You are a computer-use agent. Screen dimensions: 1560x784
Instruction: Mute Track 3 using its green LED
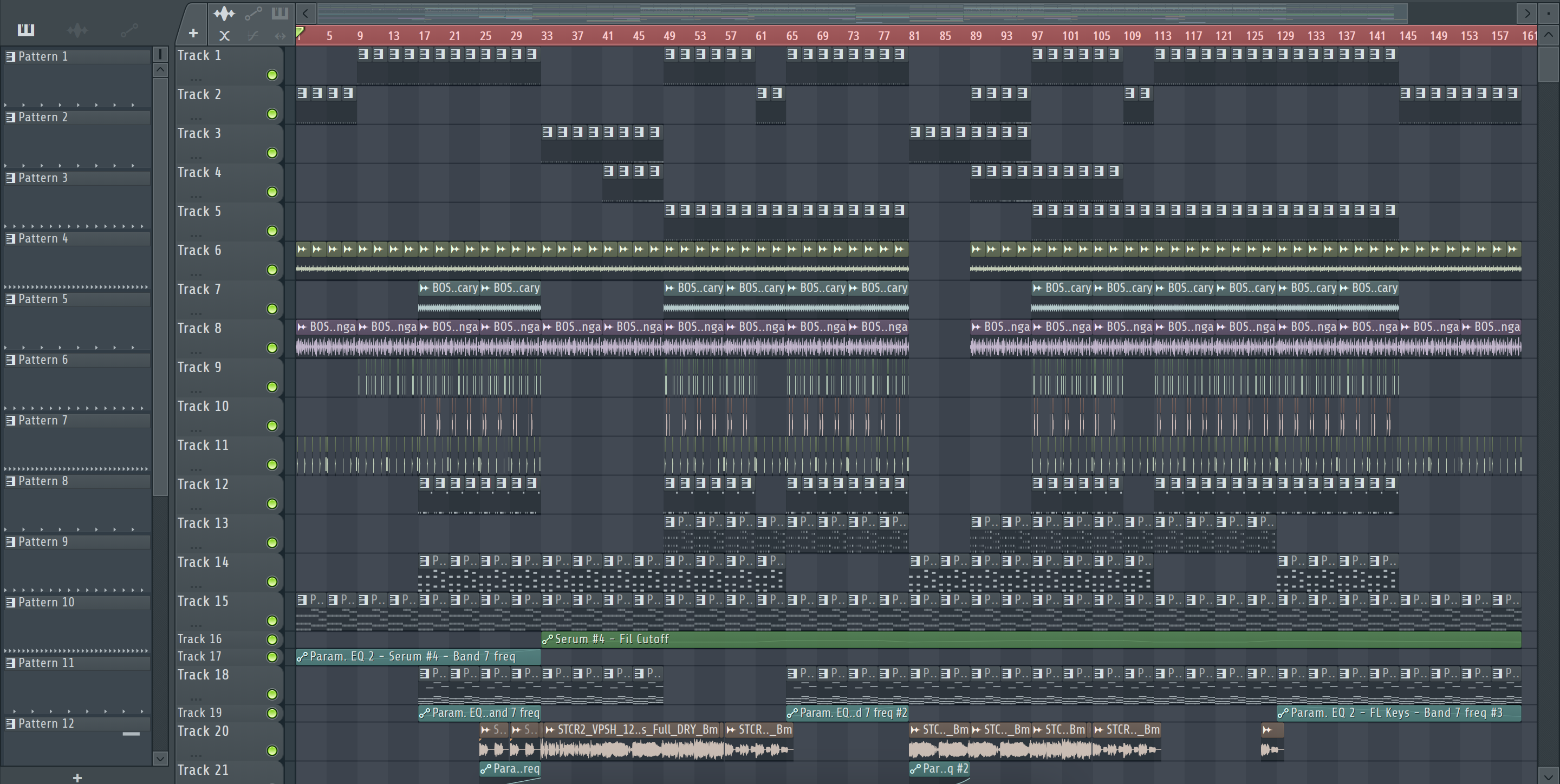(x=272, y=153)
